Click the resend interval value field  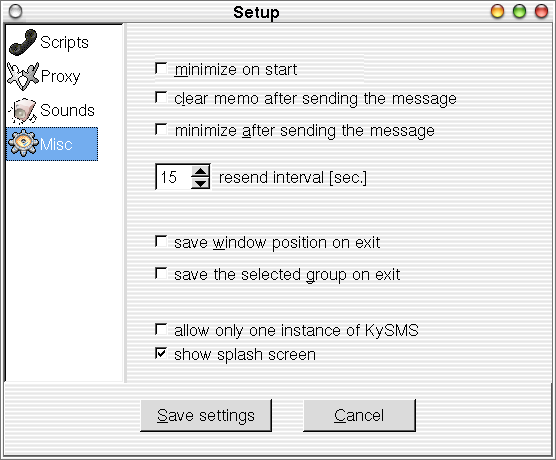pos(174,177)
